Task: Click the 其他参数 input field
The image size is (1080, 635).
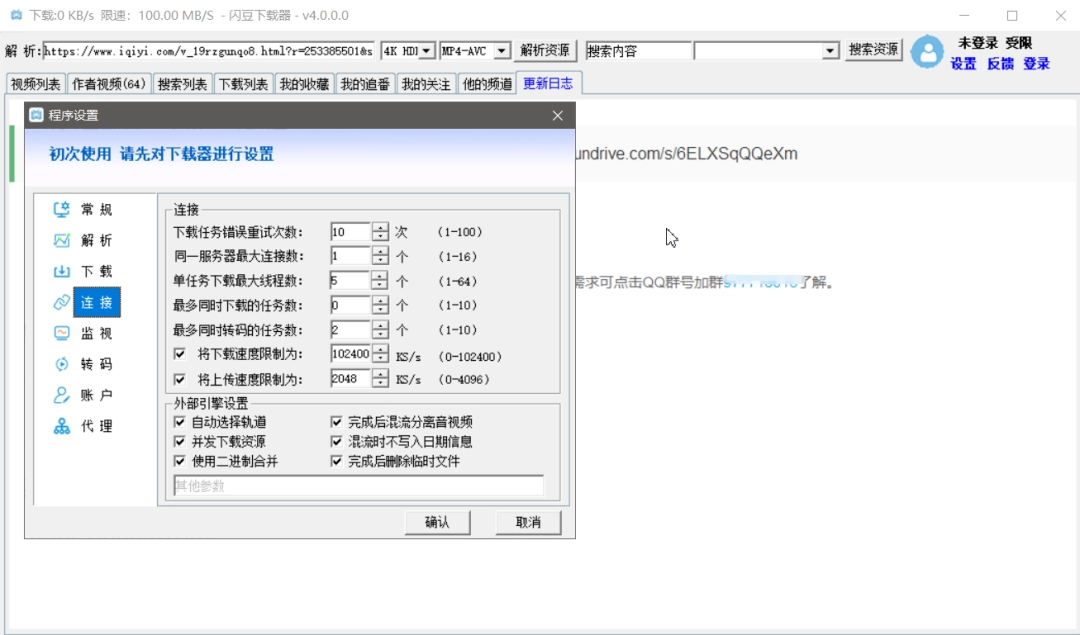Action: click(x=358, y=486)
